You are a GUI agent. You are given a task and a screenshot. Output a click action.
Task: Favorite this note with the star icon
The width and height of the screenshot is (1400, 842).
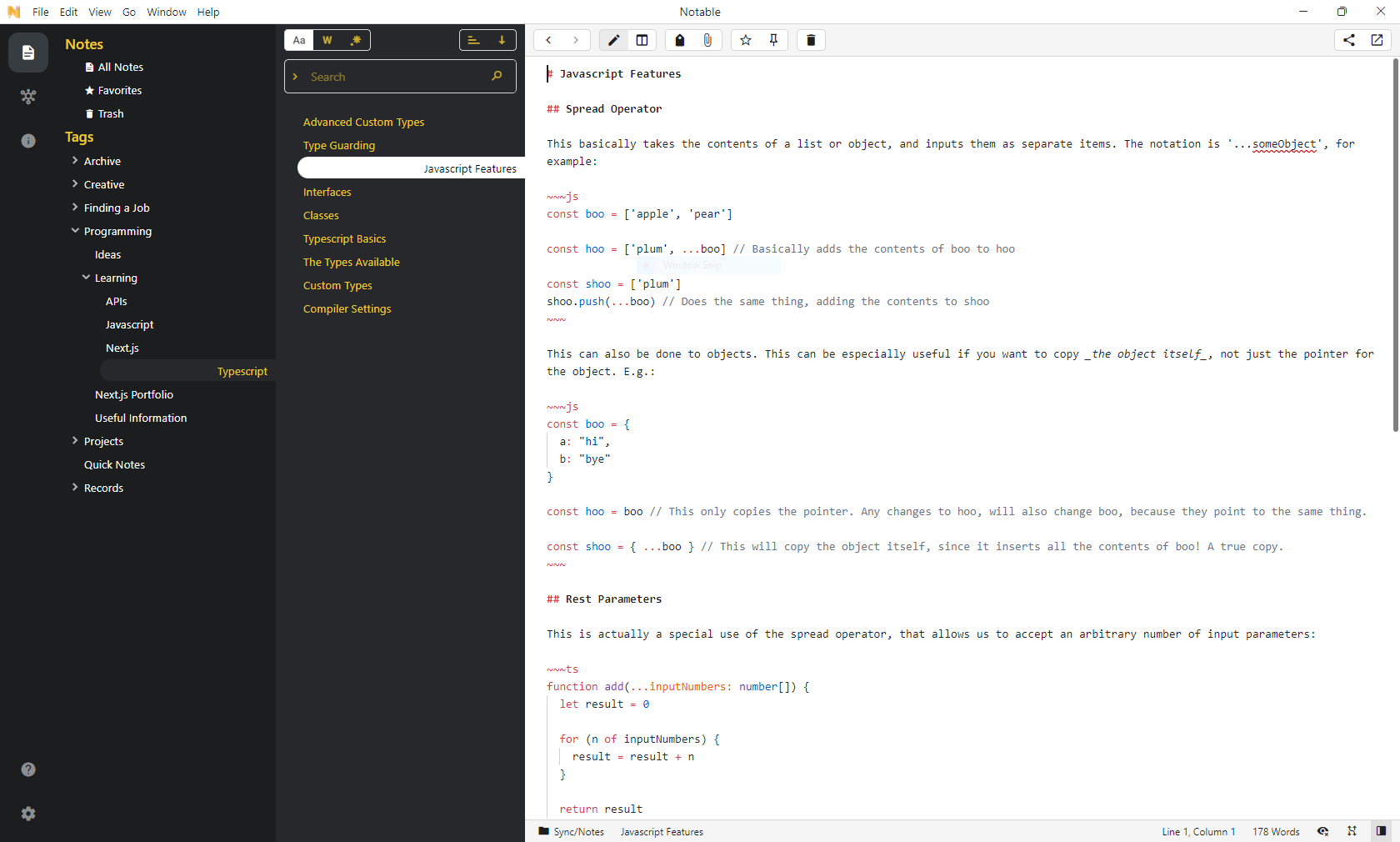pyautogui.click(x=746, y=40)
